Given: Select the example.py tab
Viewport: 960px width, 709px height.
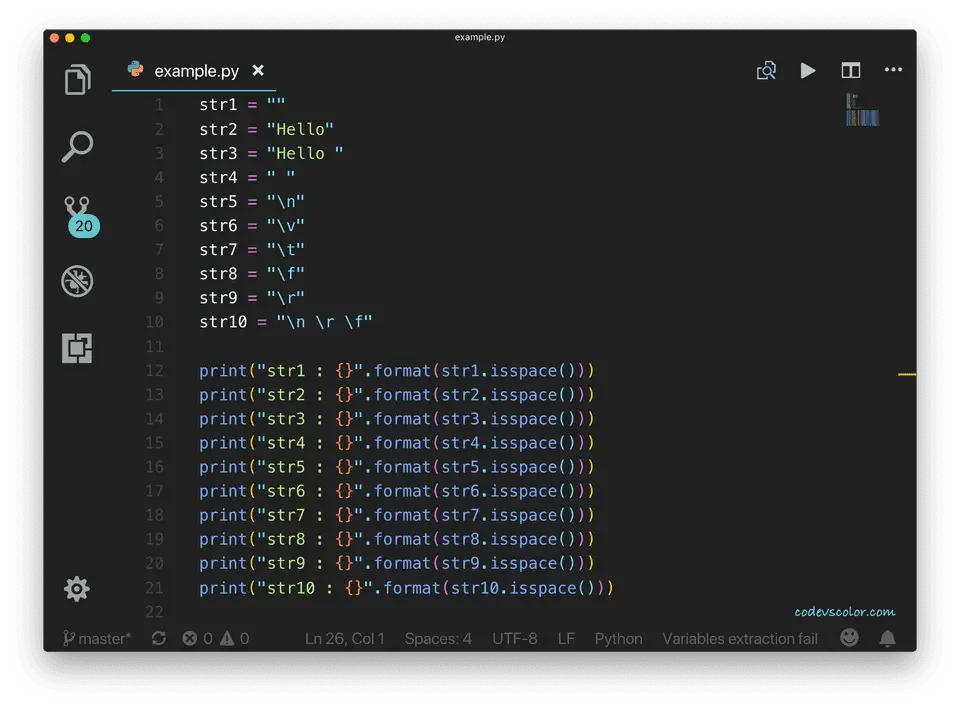Looking at the screenshot, I should (196, 71).
